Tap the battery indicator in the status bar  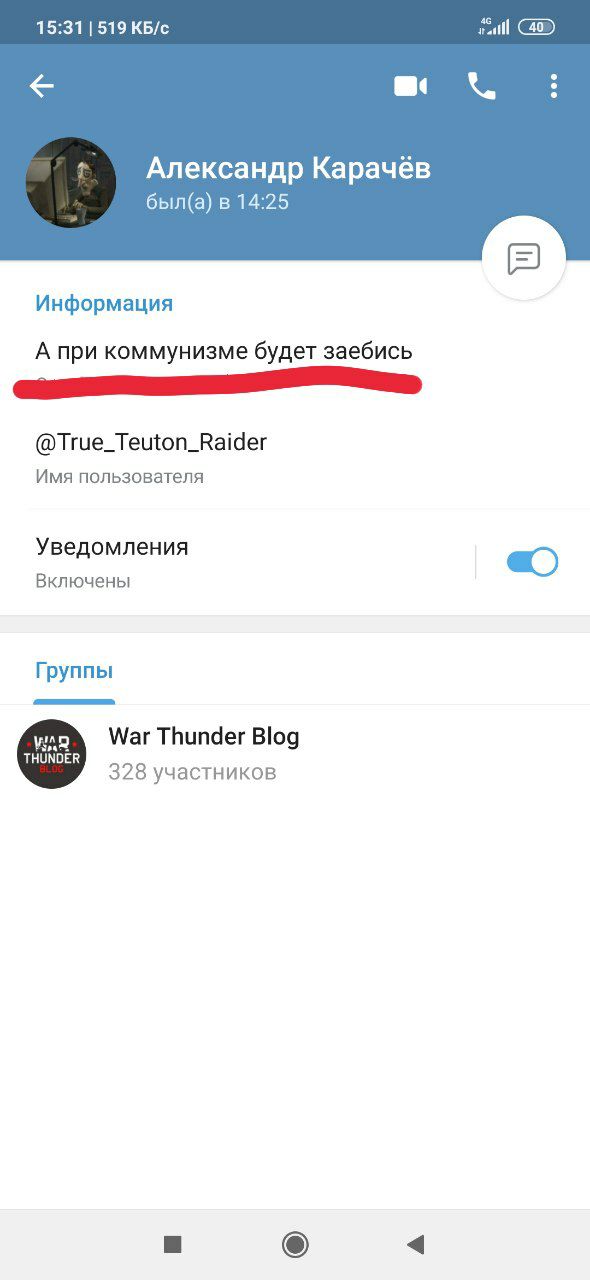click(537, 27)
